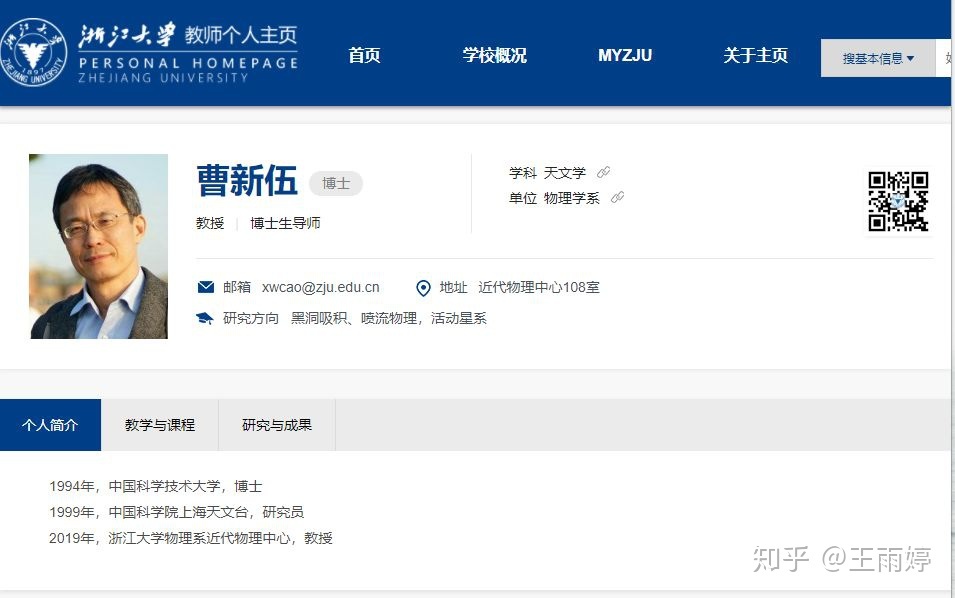Open the 搜基本信息 dropdown
This screenshot has width=955, height=598.
click(x=878, y=59)
